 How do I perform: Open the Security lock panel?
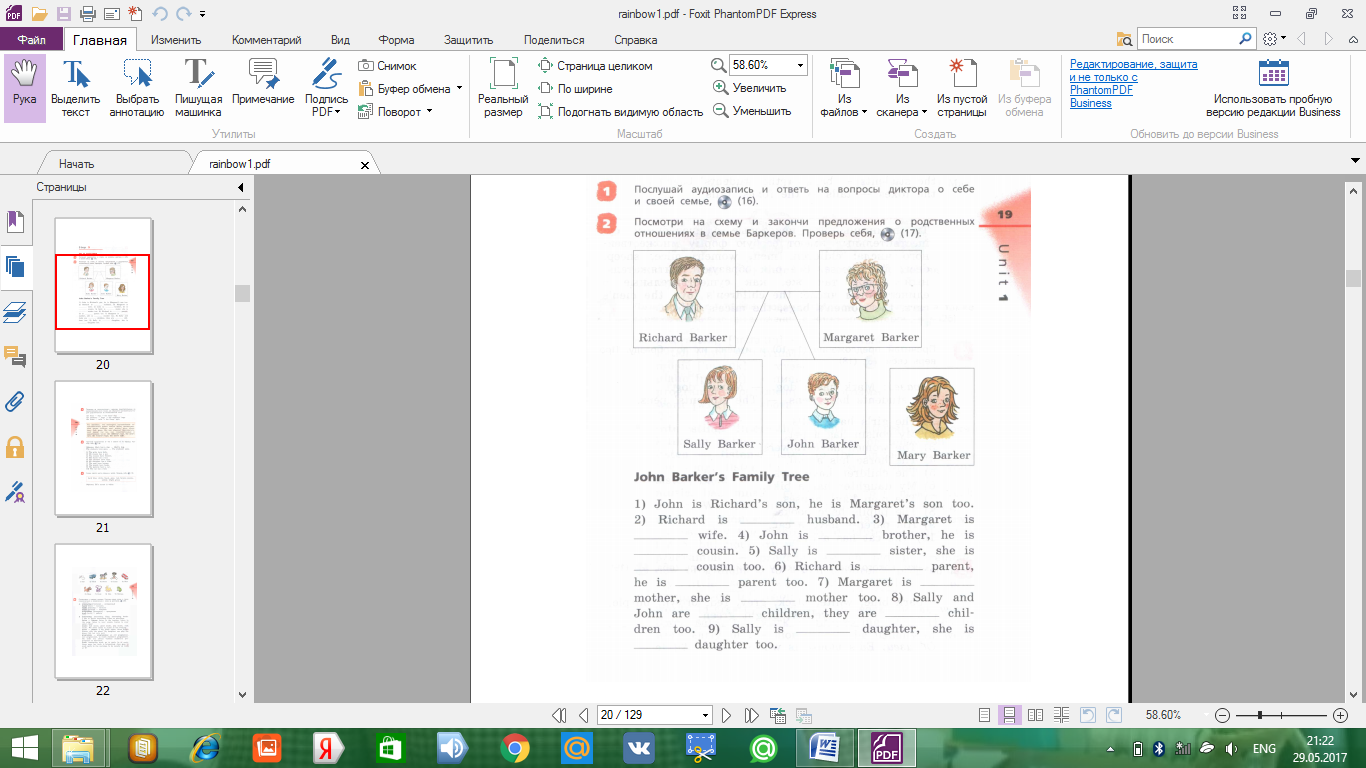[x=15, y=447]
